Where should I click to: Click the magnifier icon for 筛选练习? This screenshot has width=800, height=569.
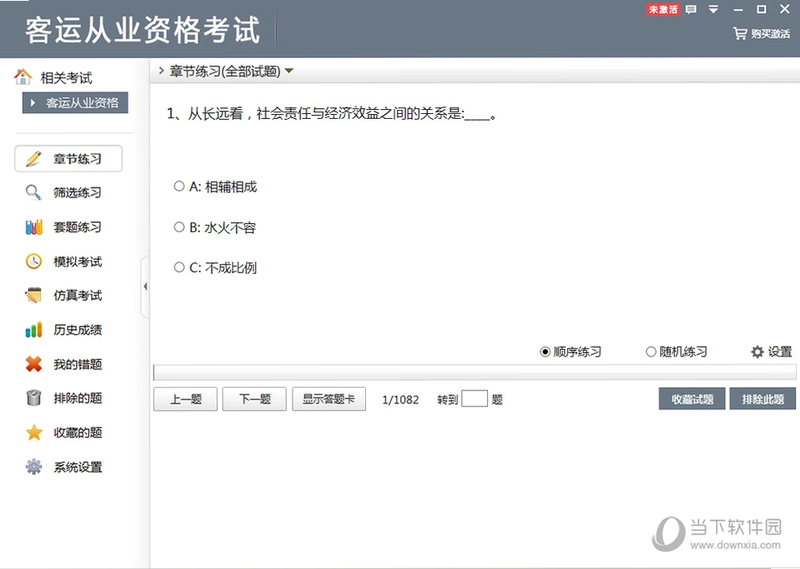click(x=34, y=192)
